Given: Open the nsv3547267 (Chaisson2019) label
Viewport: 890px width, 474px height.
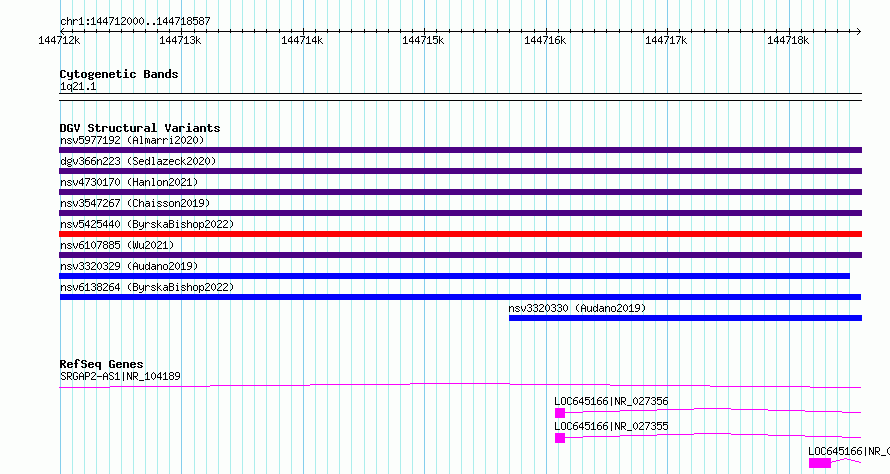Looking at the screenshot, I should (135, 203).
